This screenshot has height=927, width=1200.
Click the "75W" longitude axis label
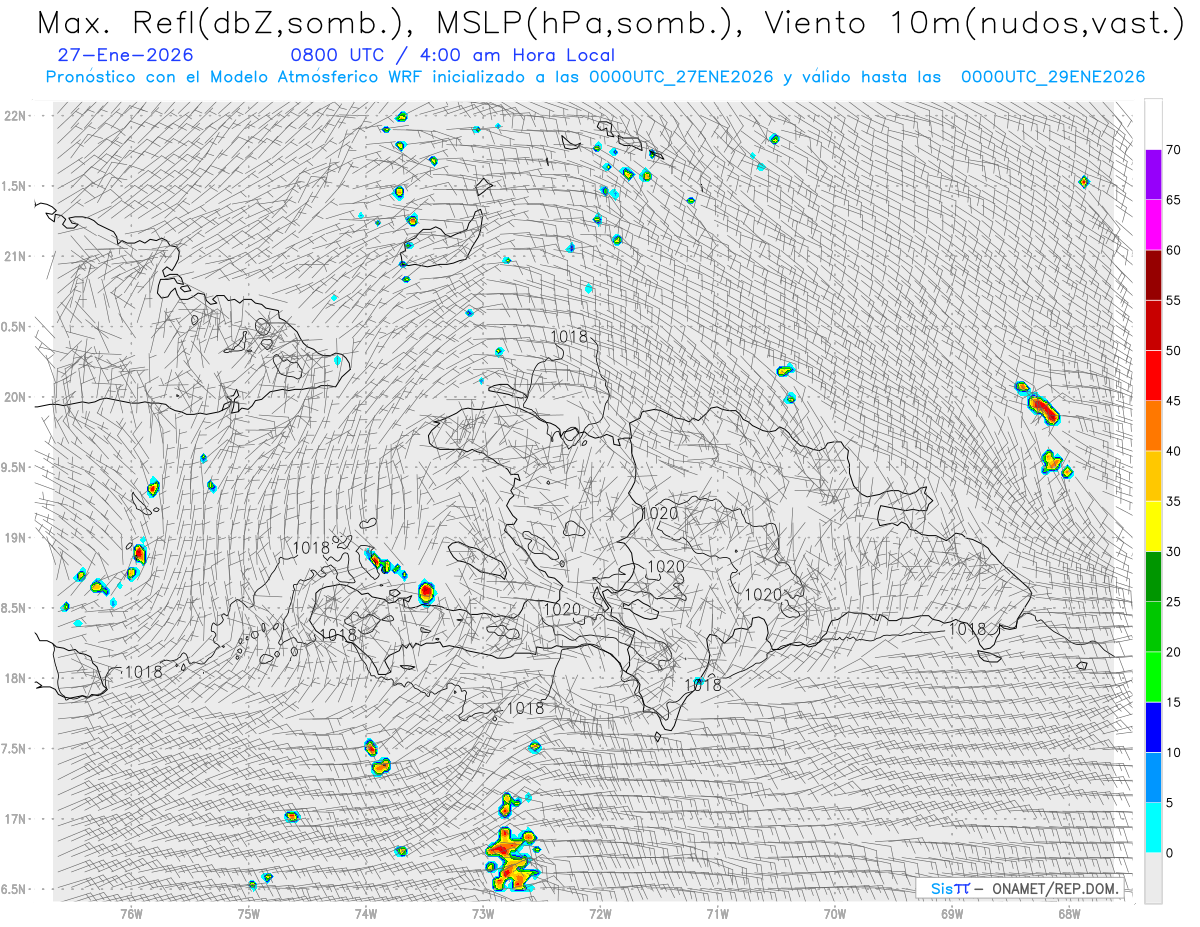249,913
